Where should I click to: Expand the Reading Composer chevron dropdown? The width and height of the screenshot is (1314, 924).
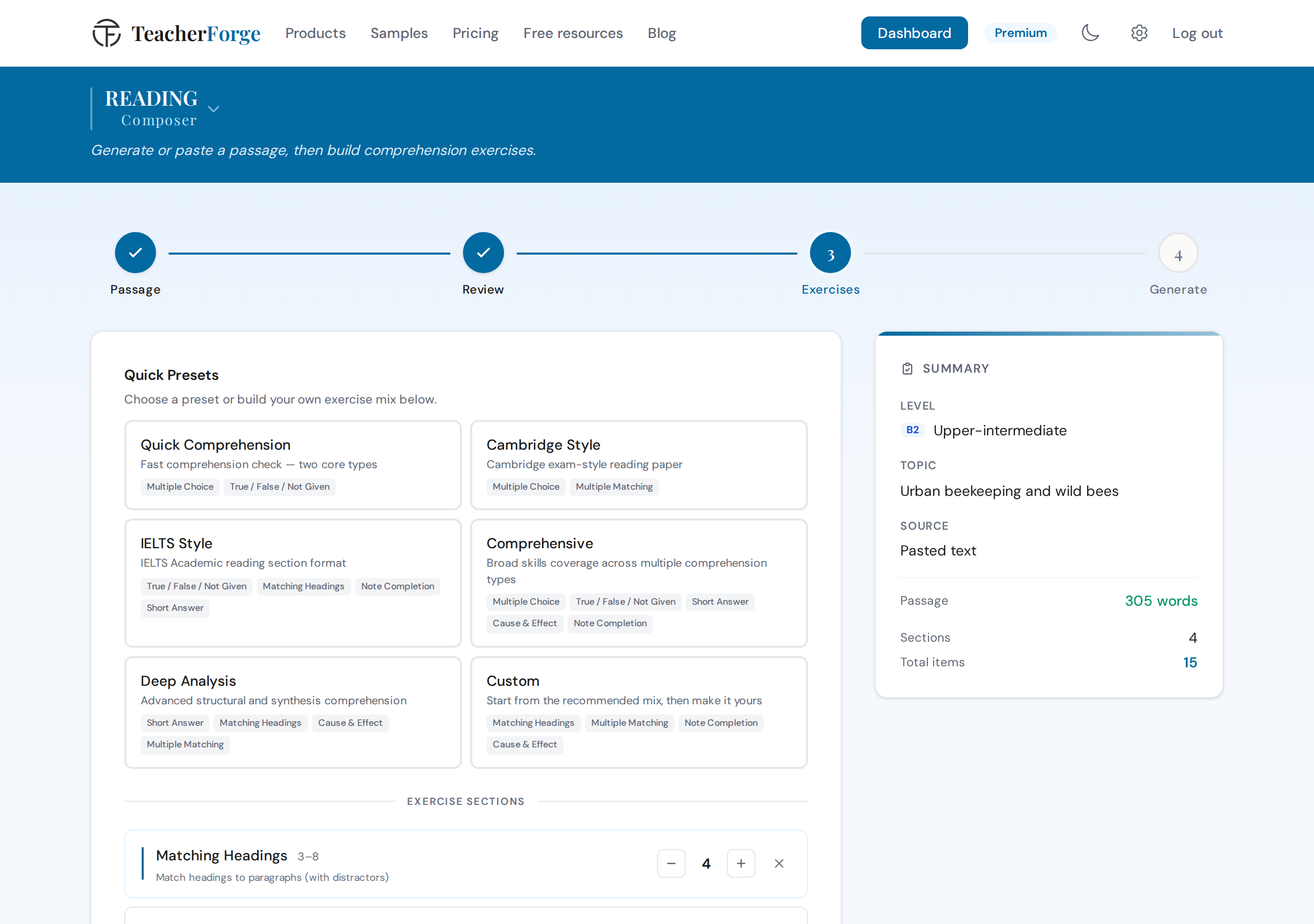pyautogui.click(x=214, y=109)
